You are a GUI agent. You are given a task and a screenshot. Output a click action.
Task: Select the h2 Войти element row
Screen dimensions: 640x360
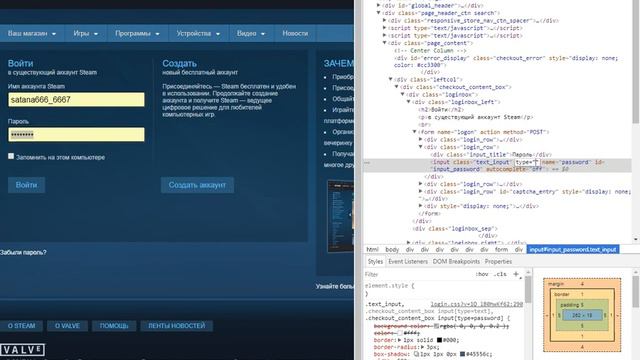pos(441,109)
